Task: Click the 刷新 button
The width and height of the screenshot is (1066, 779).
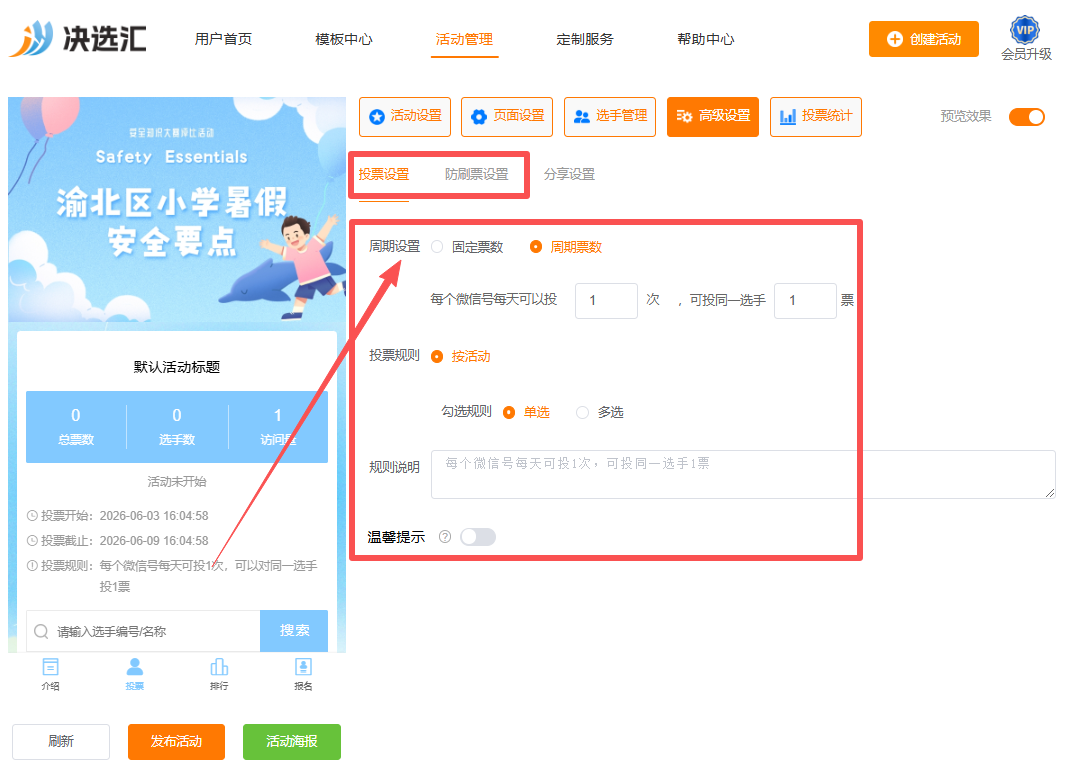Action: [61, 742]
